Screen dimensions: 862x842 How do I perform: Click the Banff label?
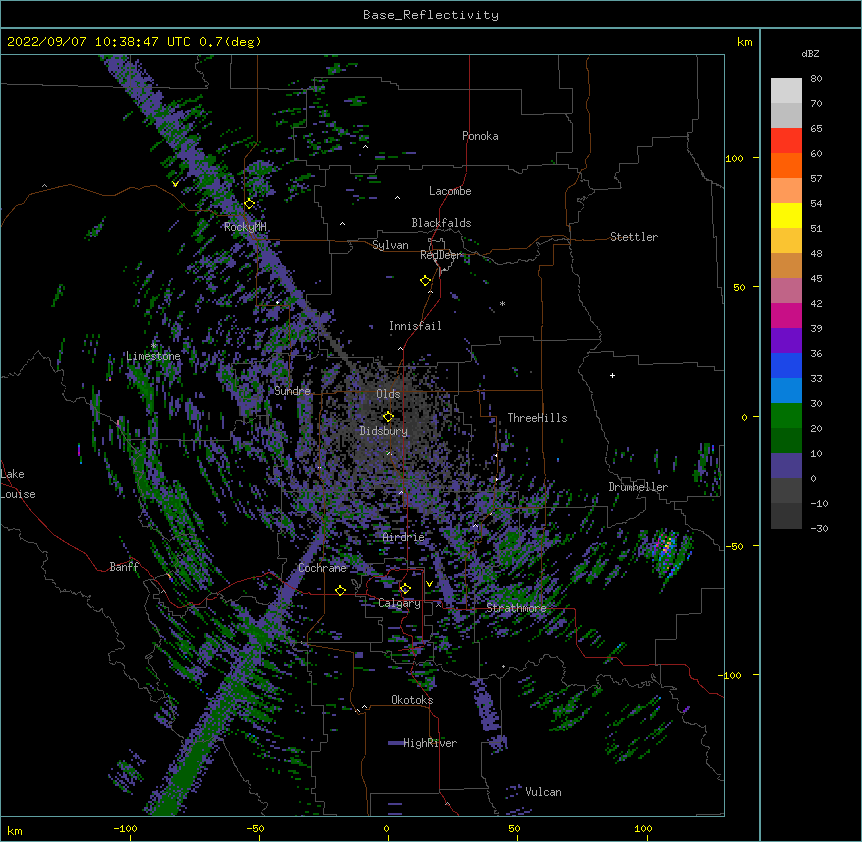pos(124,567)
